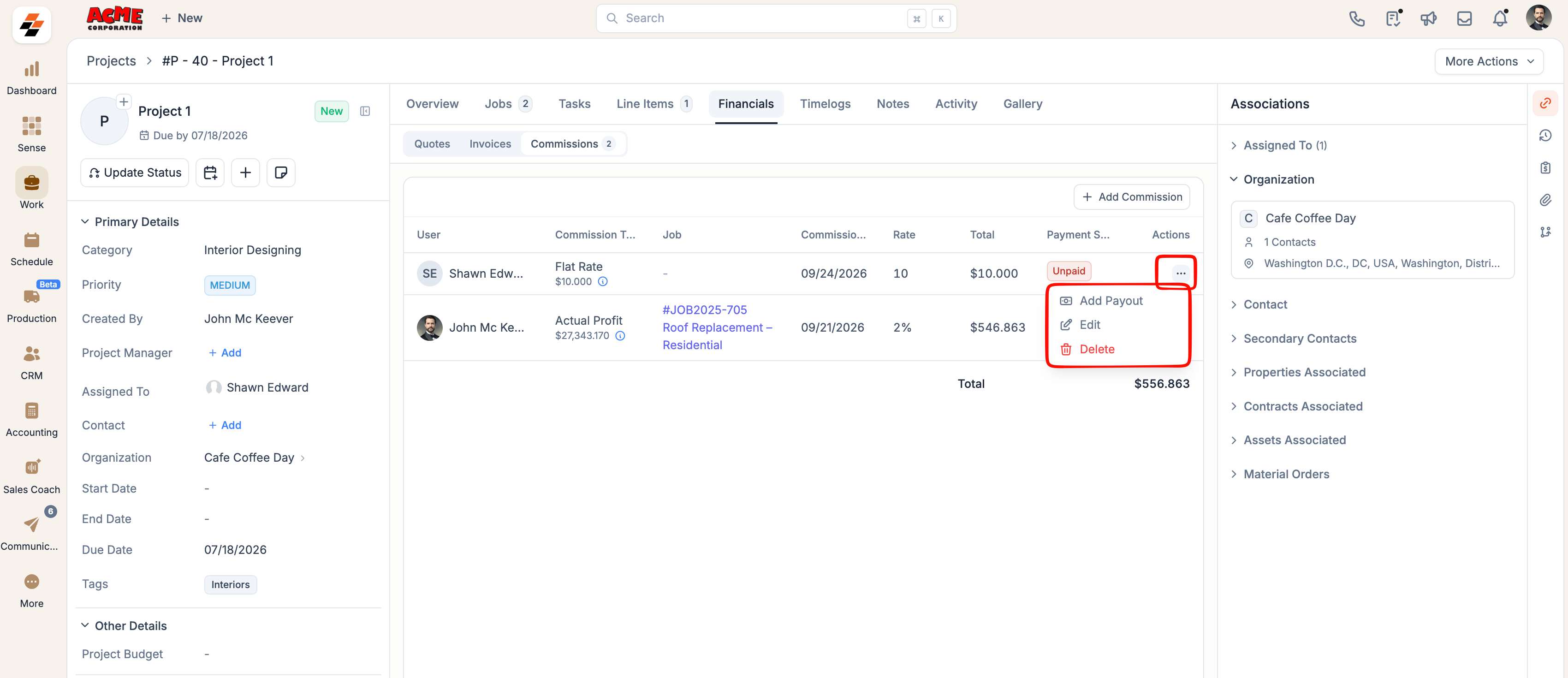Collapse the Other Details section
This screenshot has width=1568, height=678.
[85, 626]
